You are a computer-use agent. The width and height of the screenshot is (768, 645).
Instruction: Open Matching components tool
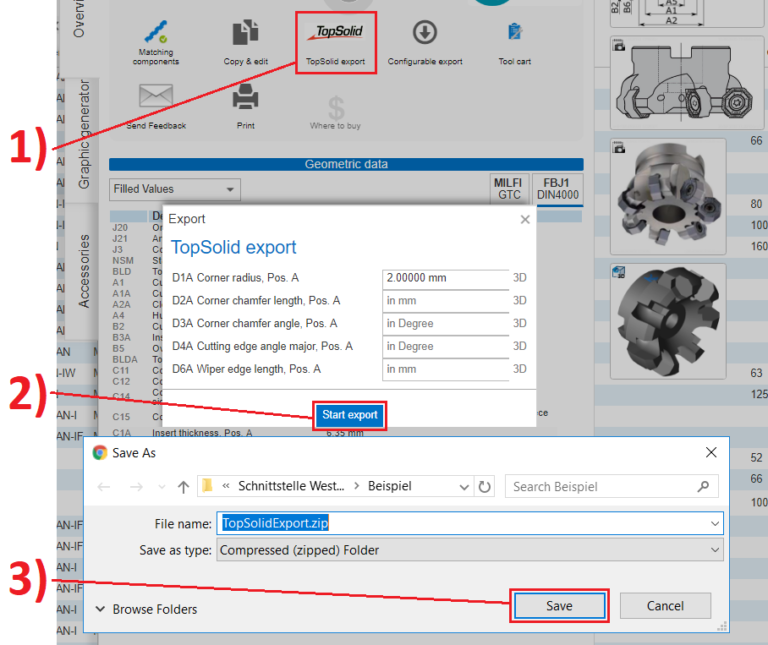click(x=156, y=43)
